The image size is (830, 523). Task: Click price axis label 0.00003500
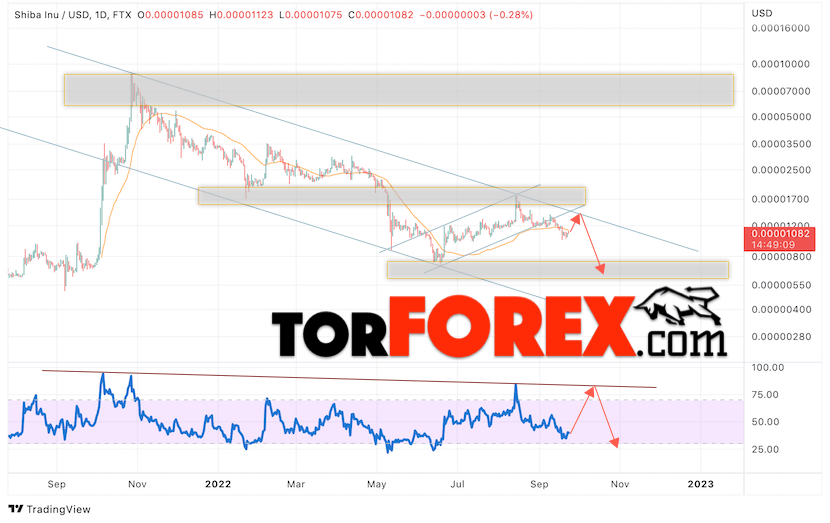click(x=781, y=143)
